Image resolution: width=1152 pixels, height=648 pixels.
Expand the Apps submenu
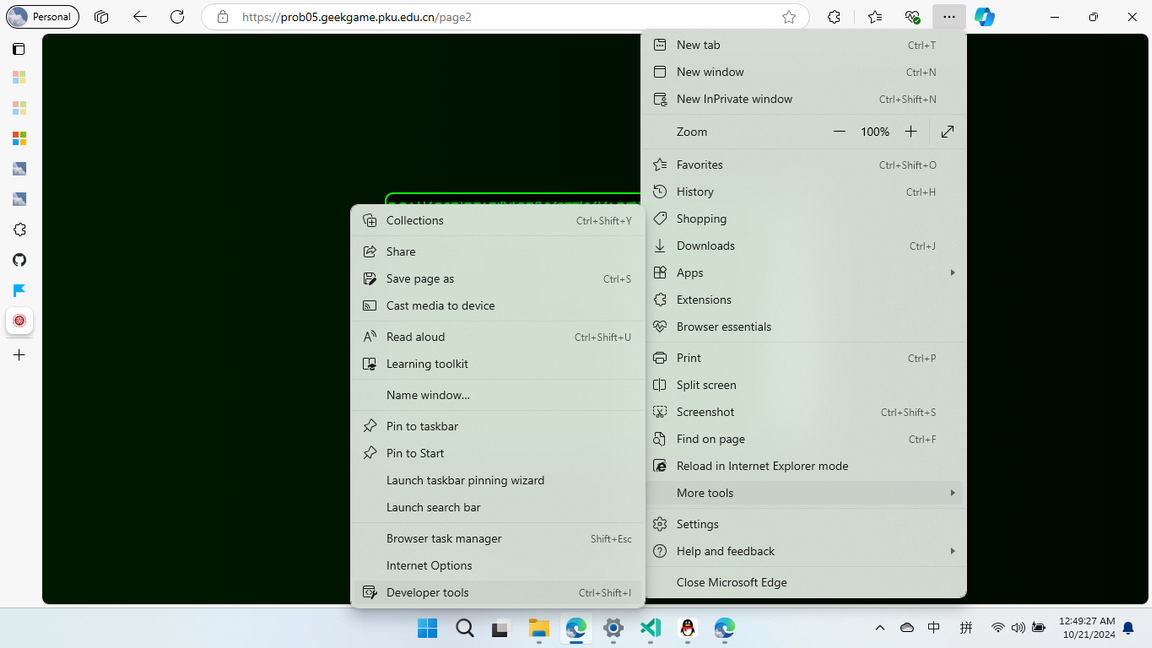click(x=806, y=273)
